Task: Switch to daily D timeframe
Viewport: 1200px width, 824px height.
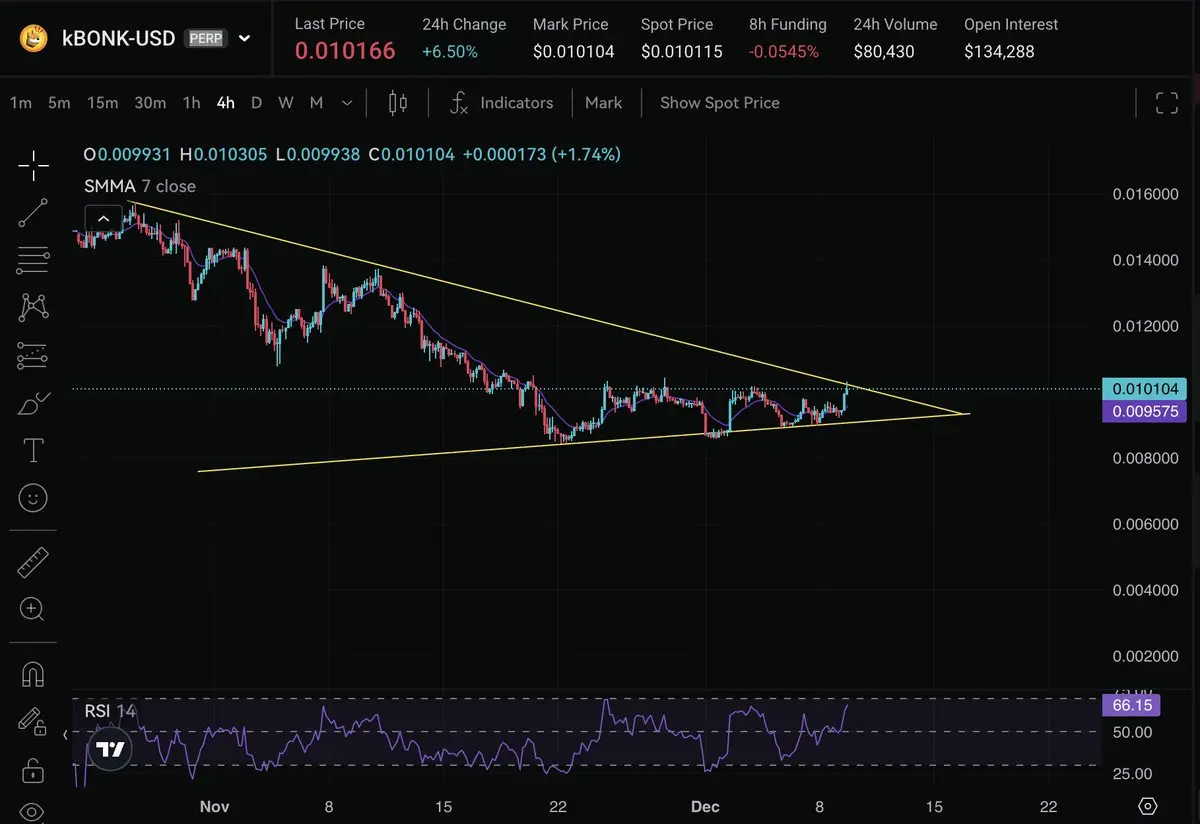Action: point(256,103)
